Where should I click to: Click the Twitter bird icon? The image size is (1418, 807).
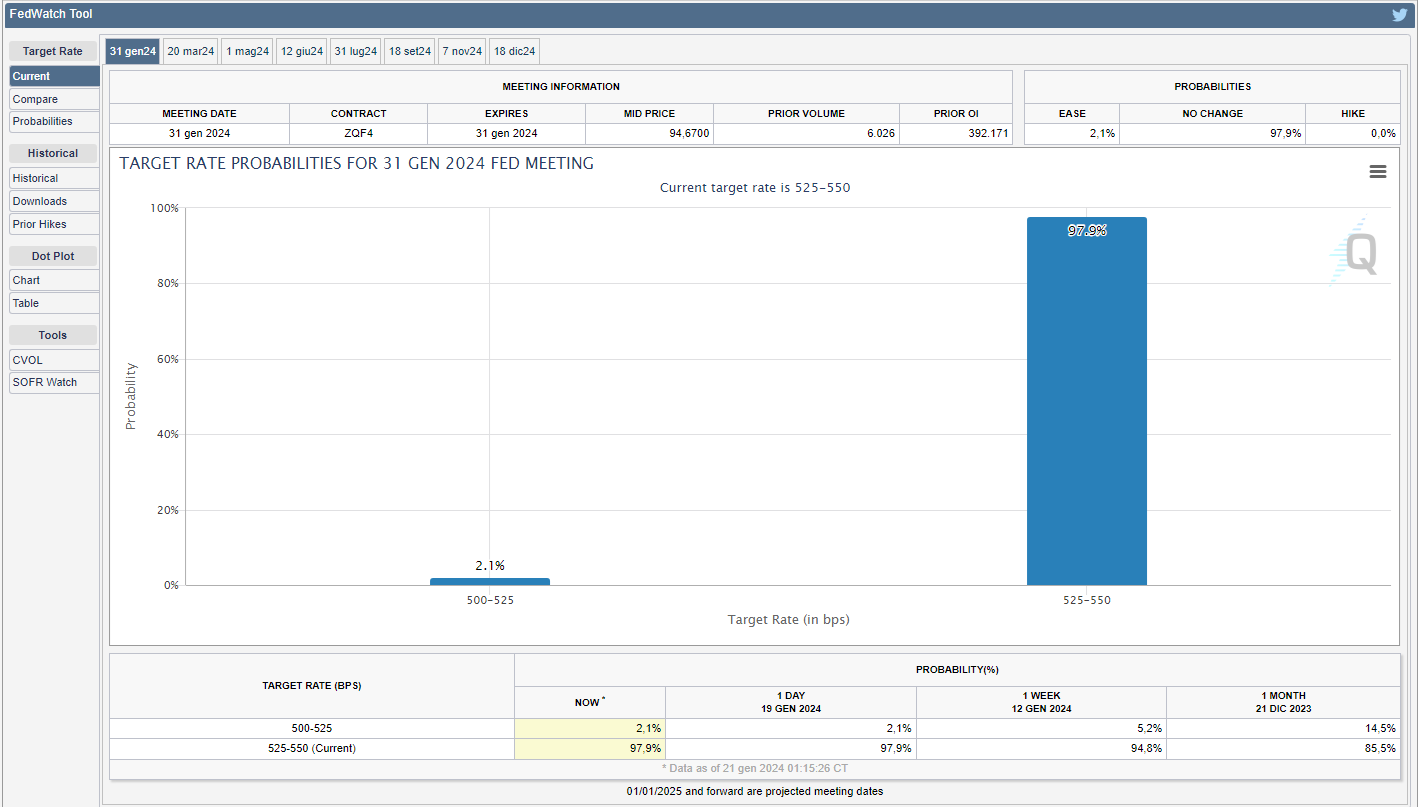[1400, 14]
